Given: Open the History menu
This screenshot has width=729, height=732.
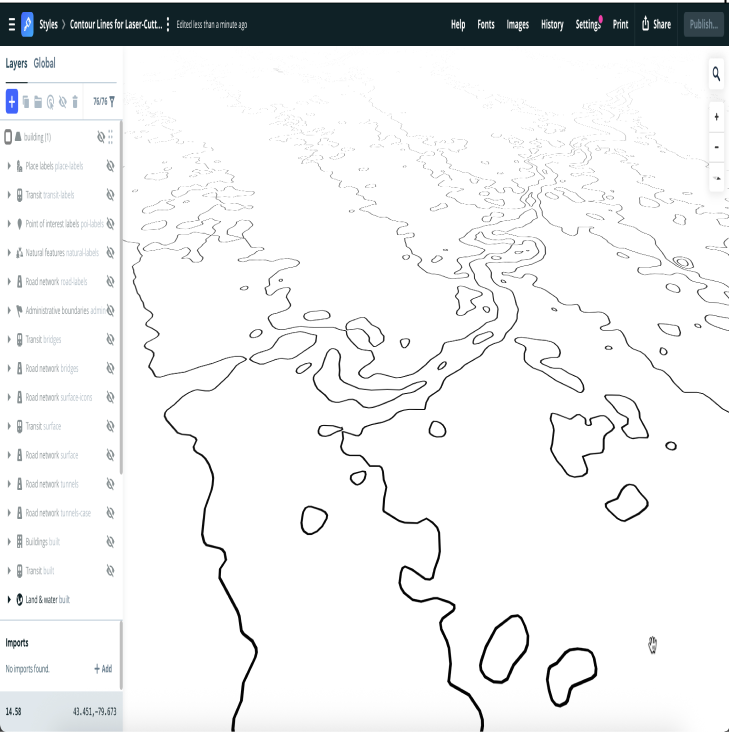Looking at the screenshot, I should [552, 24].
